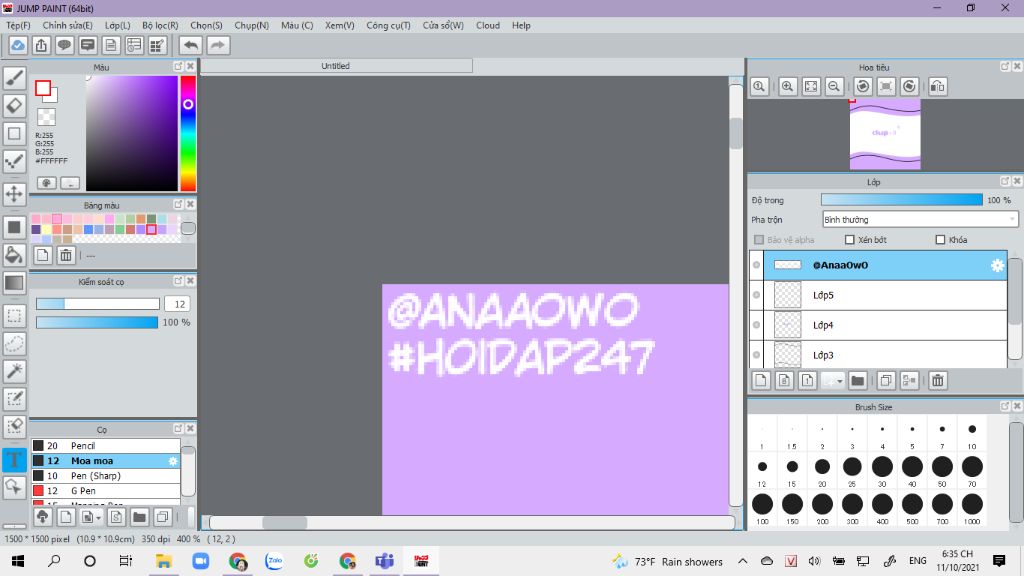The height and width of the screenshot is (576, 1024).
Task: Open the Chỉnh sửa(E) menu
Action: pyautogui.click(x=67, y=25)
